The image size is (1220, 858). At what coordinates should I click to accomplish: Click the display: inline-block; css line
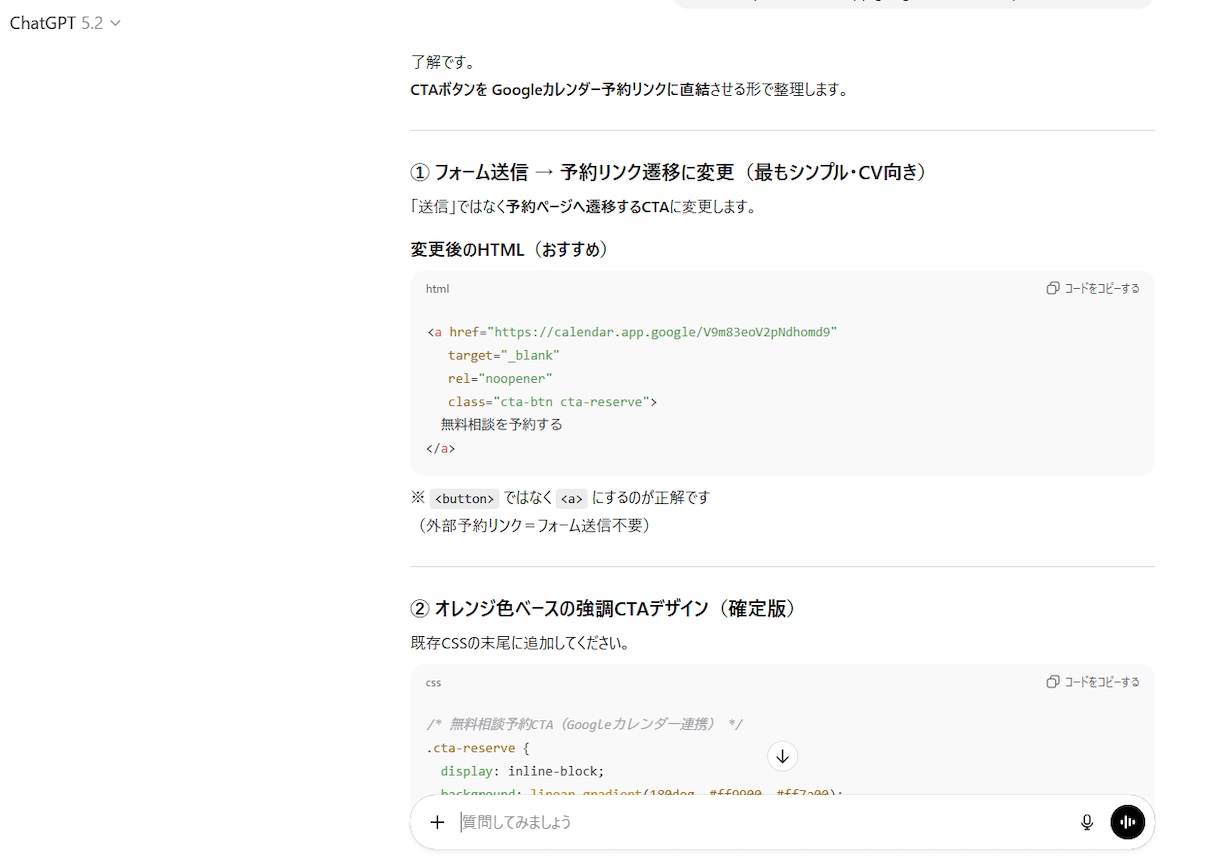tap(522, 771)
